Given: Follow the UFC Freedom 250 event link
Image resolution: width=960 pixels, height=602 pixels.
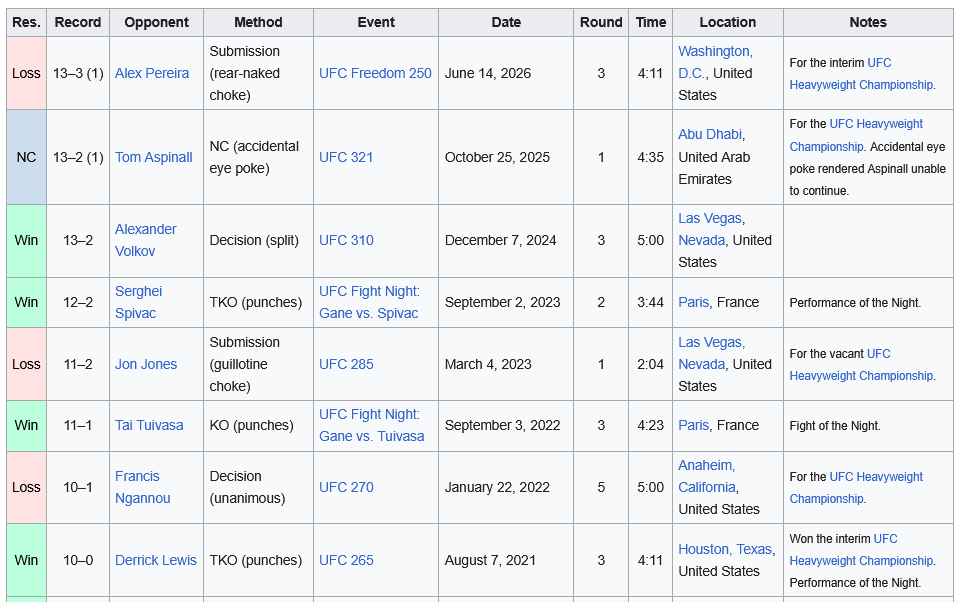Looking at the screenshot, I should click(375, 73).
